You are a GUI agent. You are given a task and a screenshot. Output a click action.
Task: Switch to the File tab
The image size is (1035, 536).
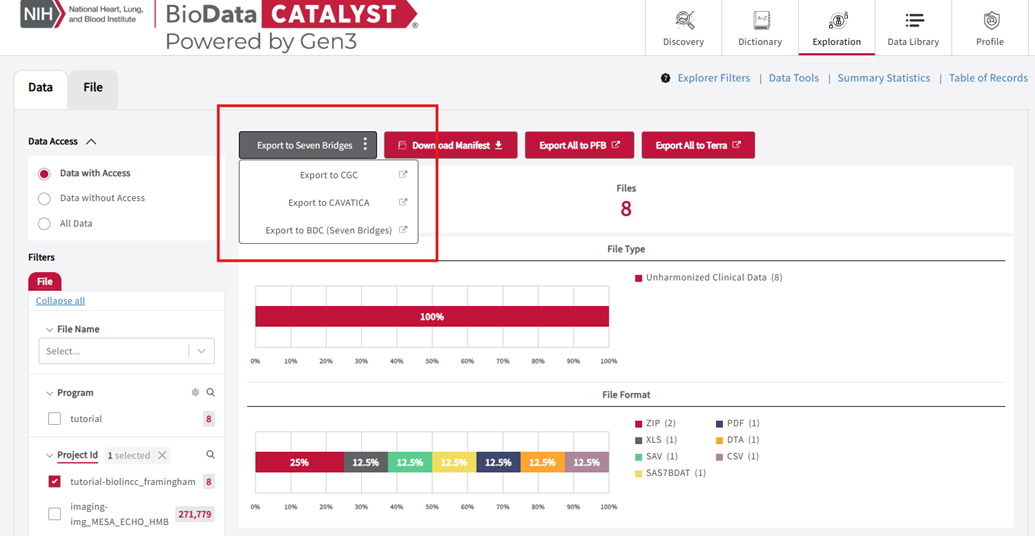point(93,88)
